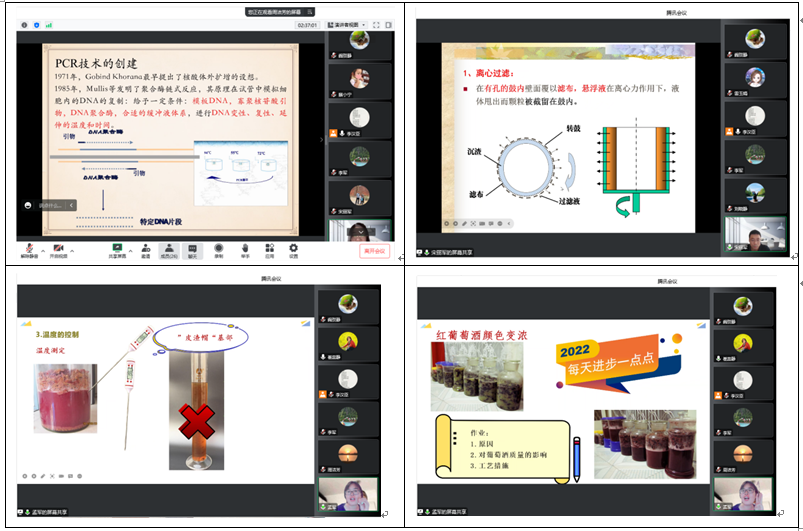Open share screen option in toolbar

tap(117, 248)
